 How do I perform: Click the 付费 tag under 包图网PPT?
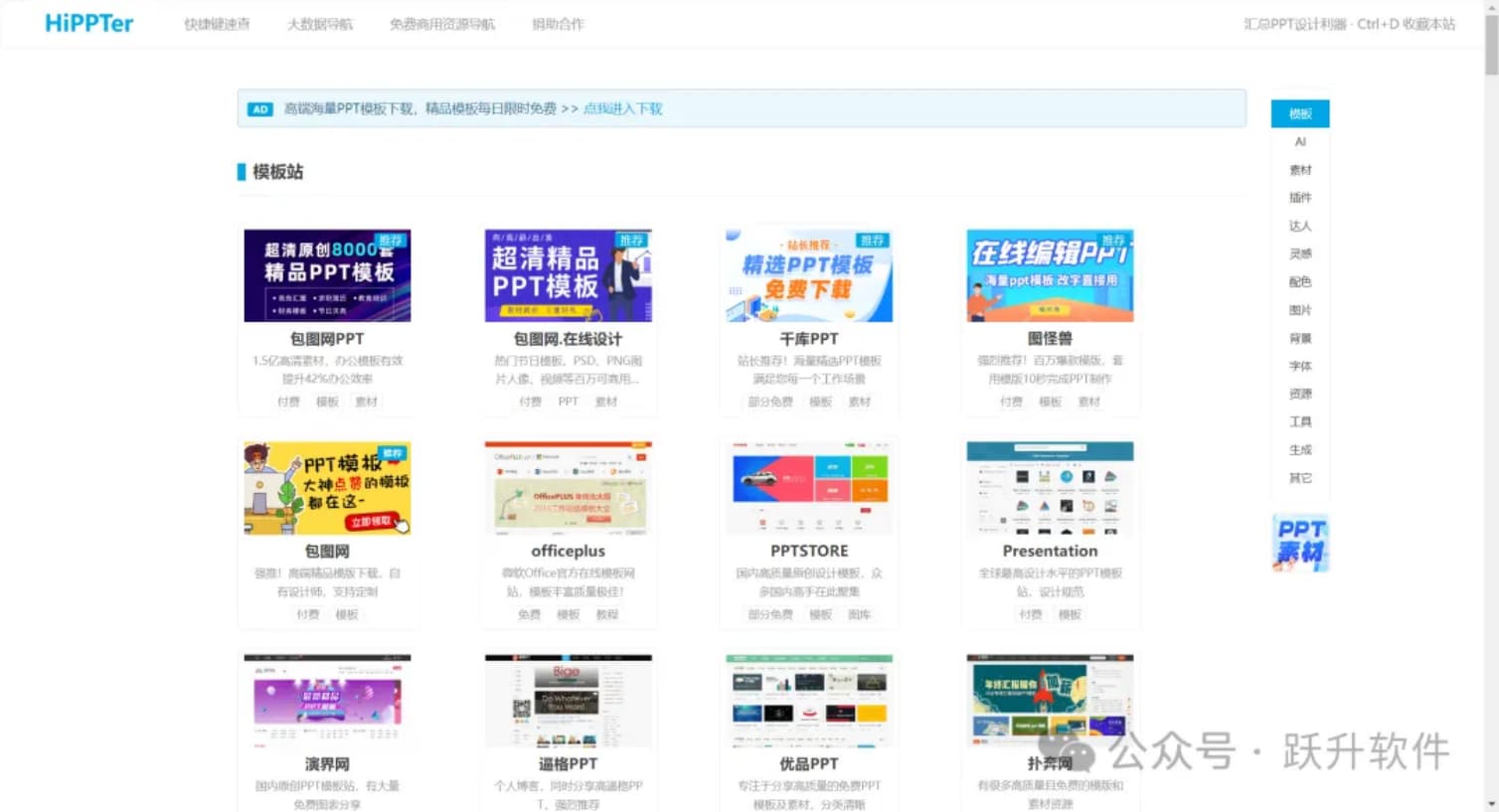pos(288,402)
